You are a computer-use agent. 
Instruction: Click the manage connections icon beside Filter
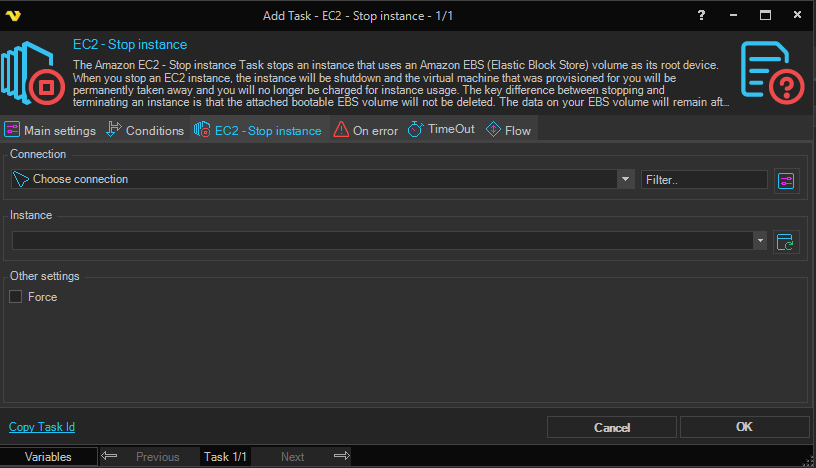pyautogui.click(x=787, y=180)
